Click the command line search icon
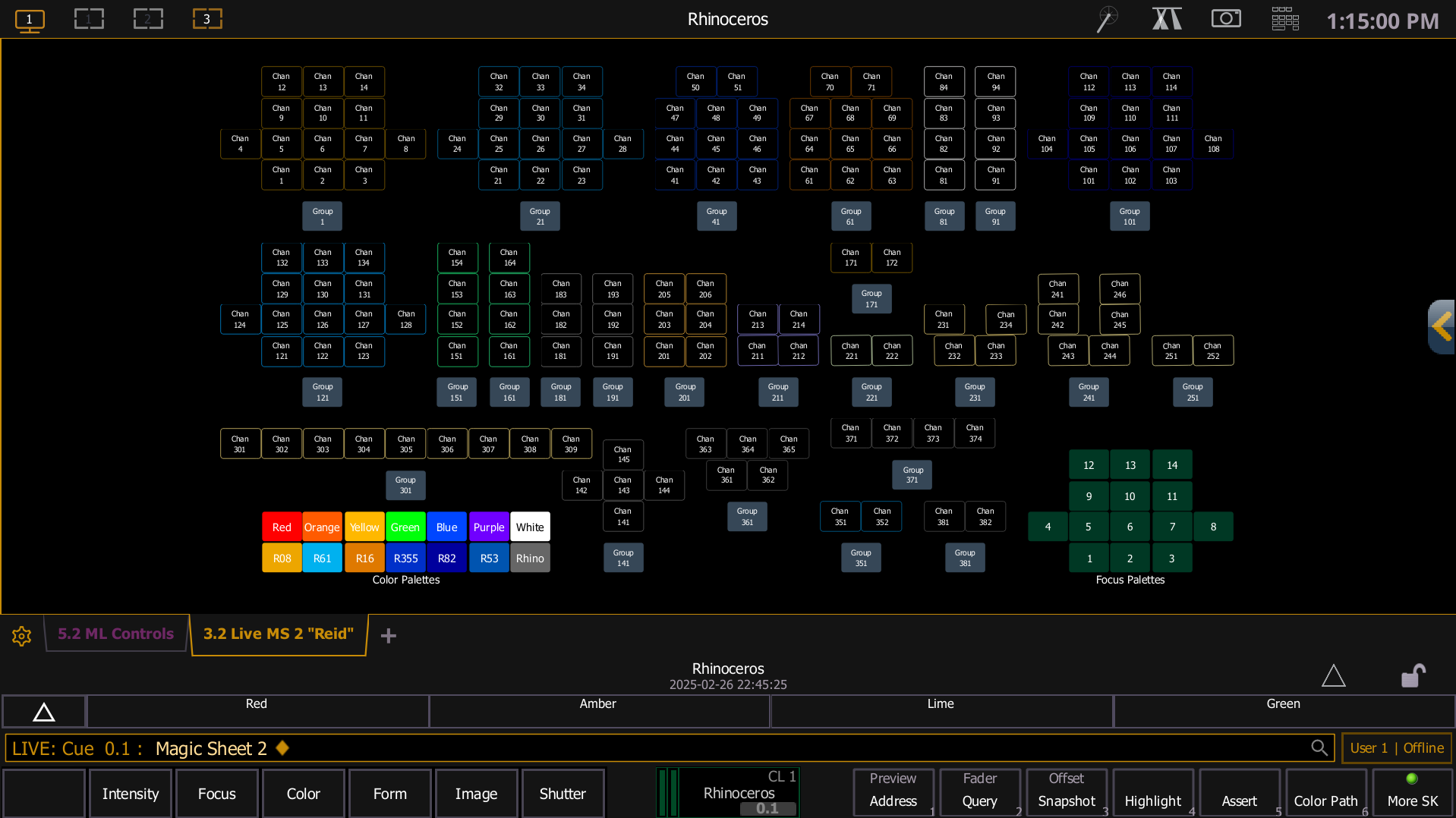Image resolution: width=1456 pixels, height=818 pixels. [1319, 748]
